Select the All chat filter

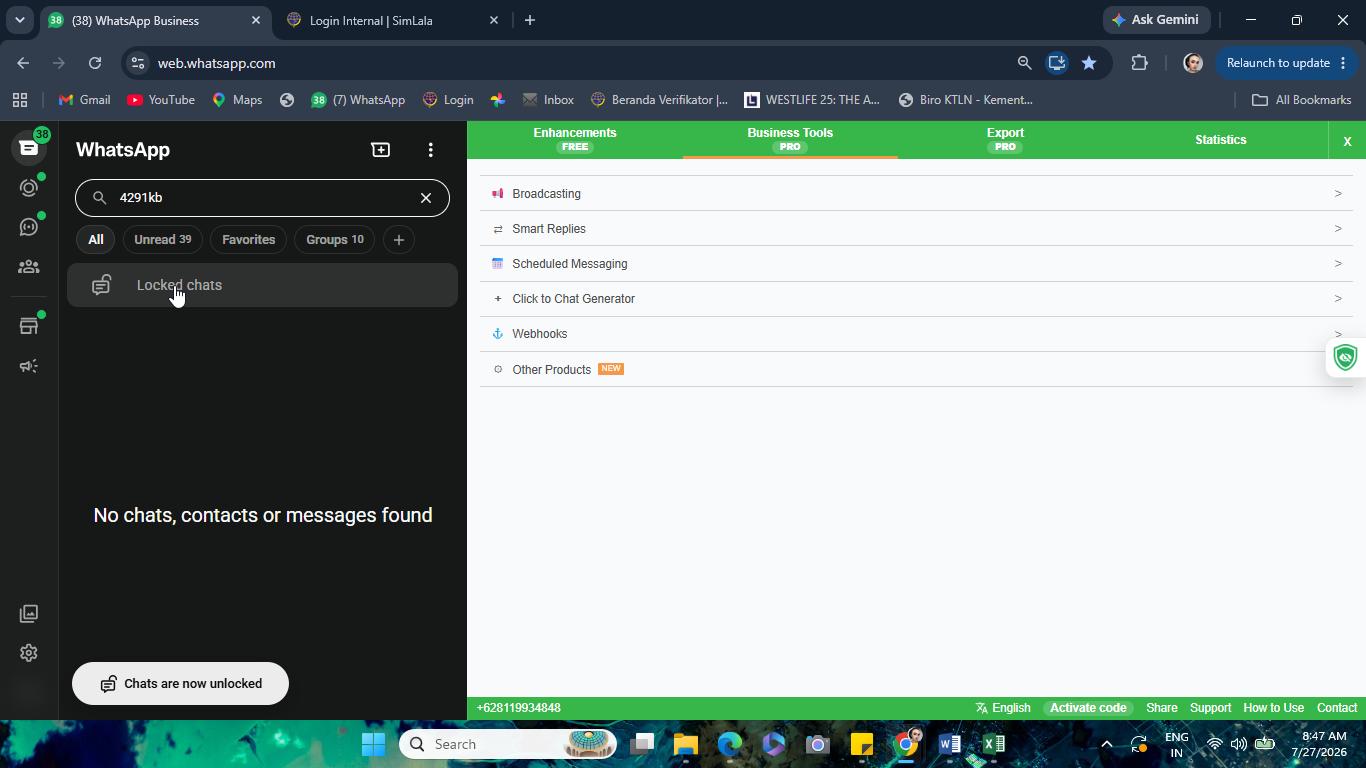click(95, 240)
